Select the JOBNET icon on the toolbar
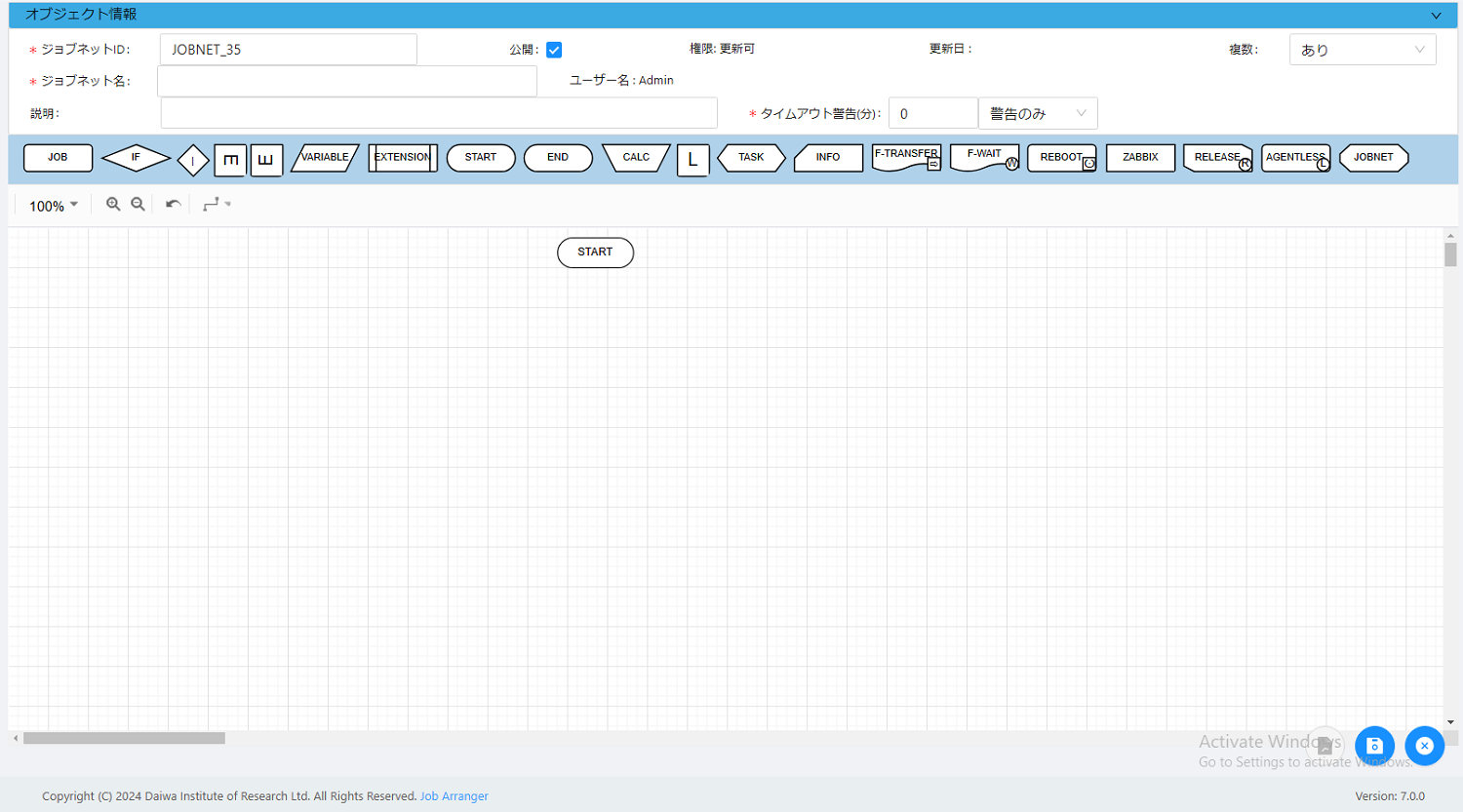This screenshot has width=1463, height=812. pyautogui.click(x=1373, y=157)
